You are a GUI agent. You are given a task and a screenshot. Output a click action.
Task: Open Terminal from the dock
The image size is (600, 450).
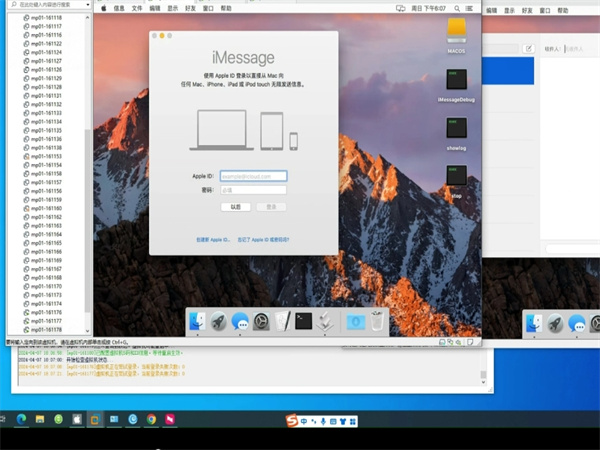click(x=303, y=322)
